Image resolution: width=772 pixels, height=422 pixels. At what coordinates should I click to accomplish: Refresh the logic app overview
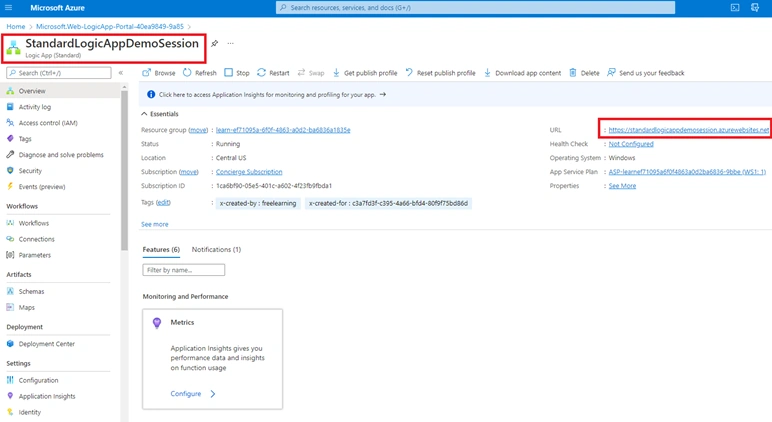click(200, 72)
